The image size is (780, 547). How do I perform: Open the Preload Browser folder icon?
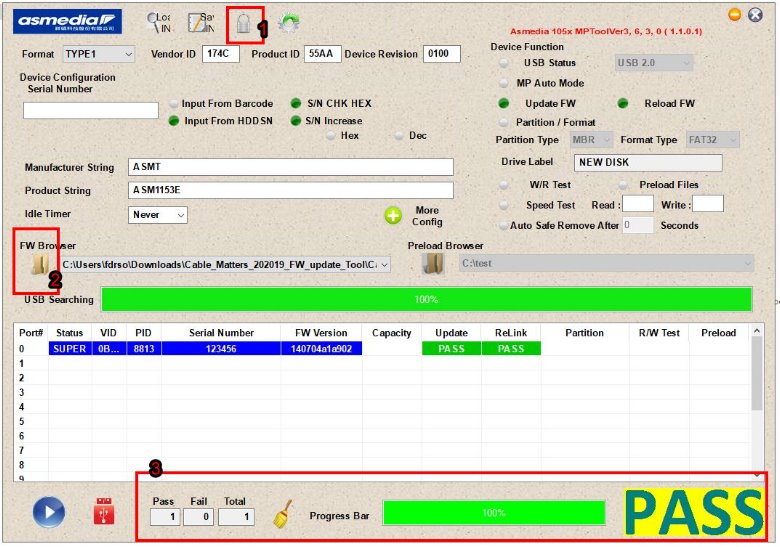[433, 264]
